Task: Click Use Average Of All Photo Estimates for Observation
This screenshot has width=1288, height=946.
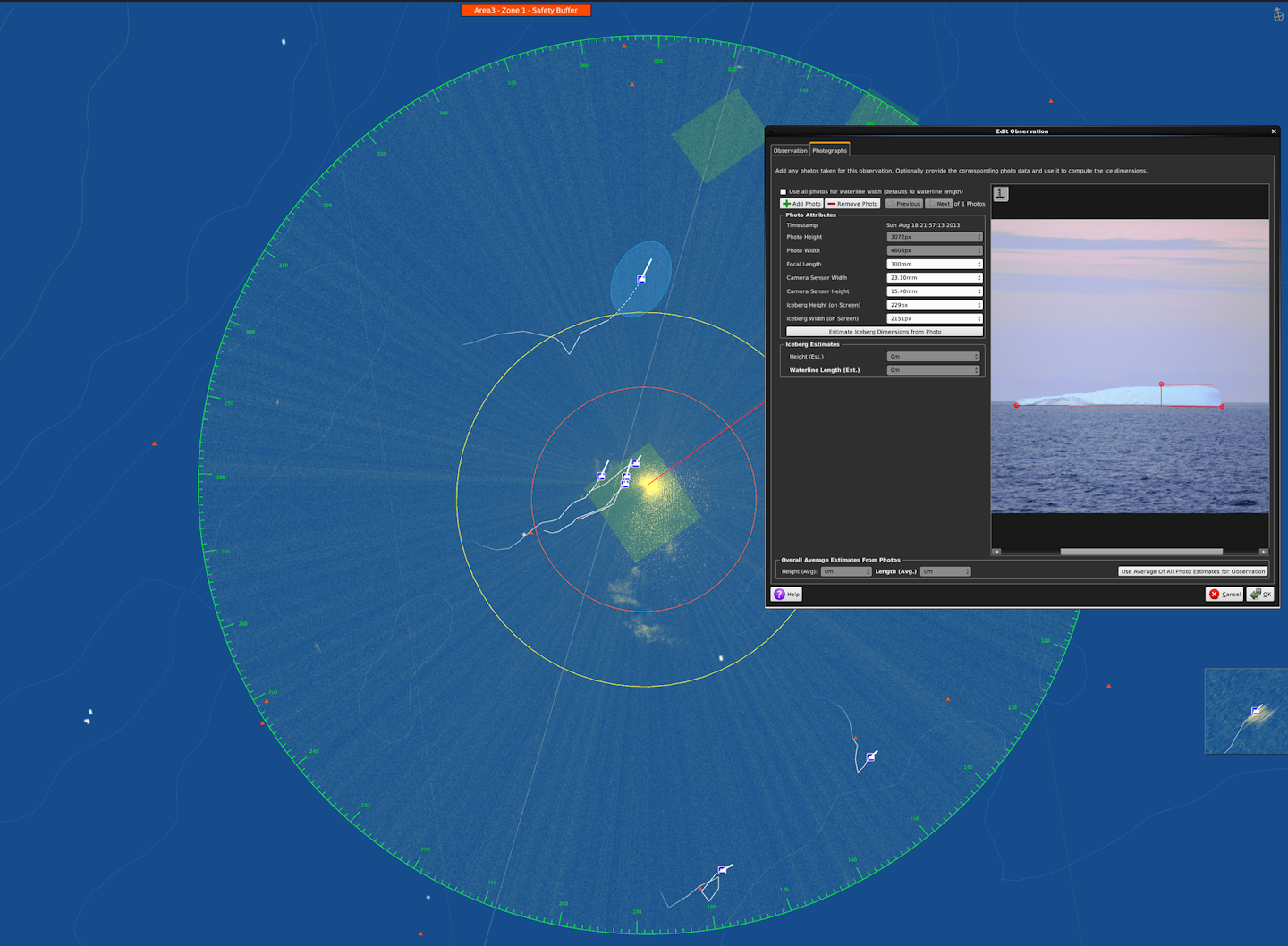Action: 1192,570
